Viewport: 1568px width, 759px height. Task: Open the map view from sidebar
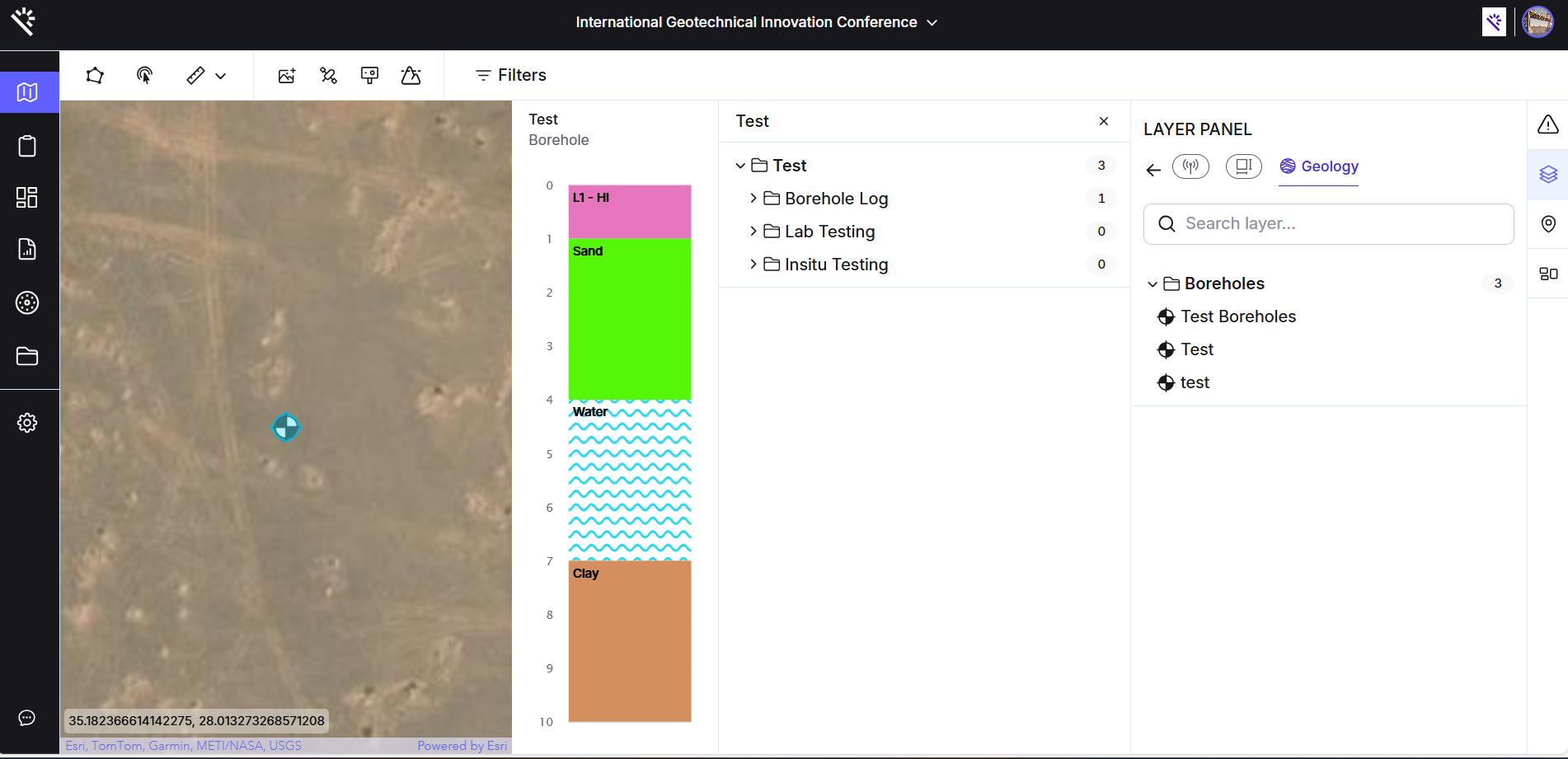(27, 92)
